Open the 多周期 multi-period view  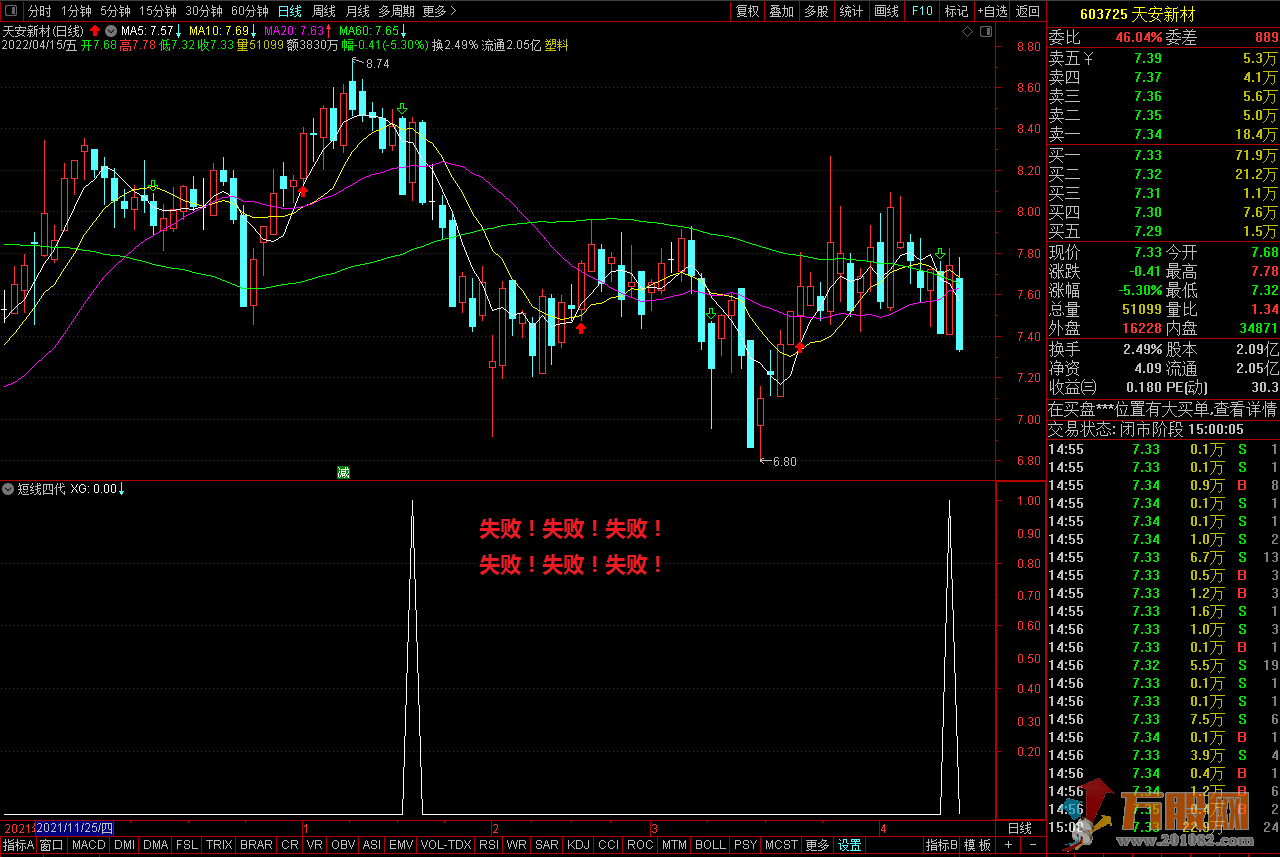[397, 11]
